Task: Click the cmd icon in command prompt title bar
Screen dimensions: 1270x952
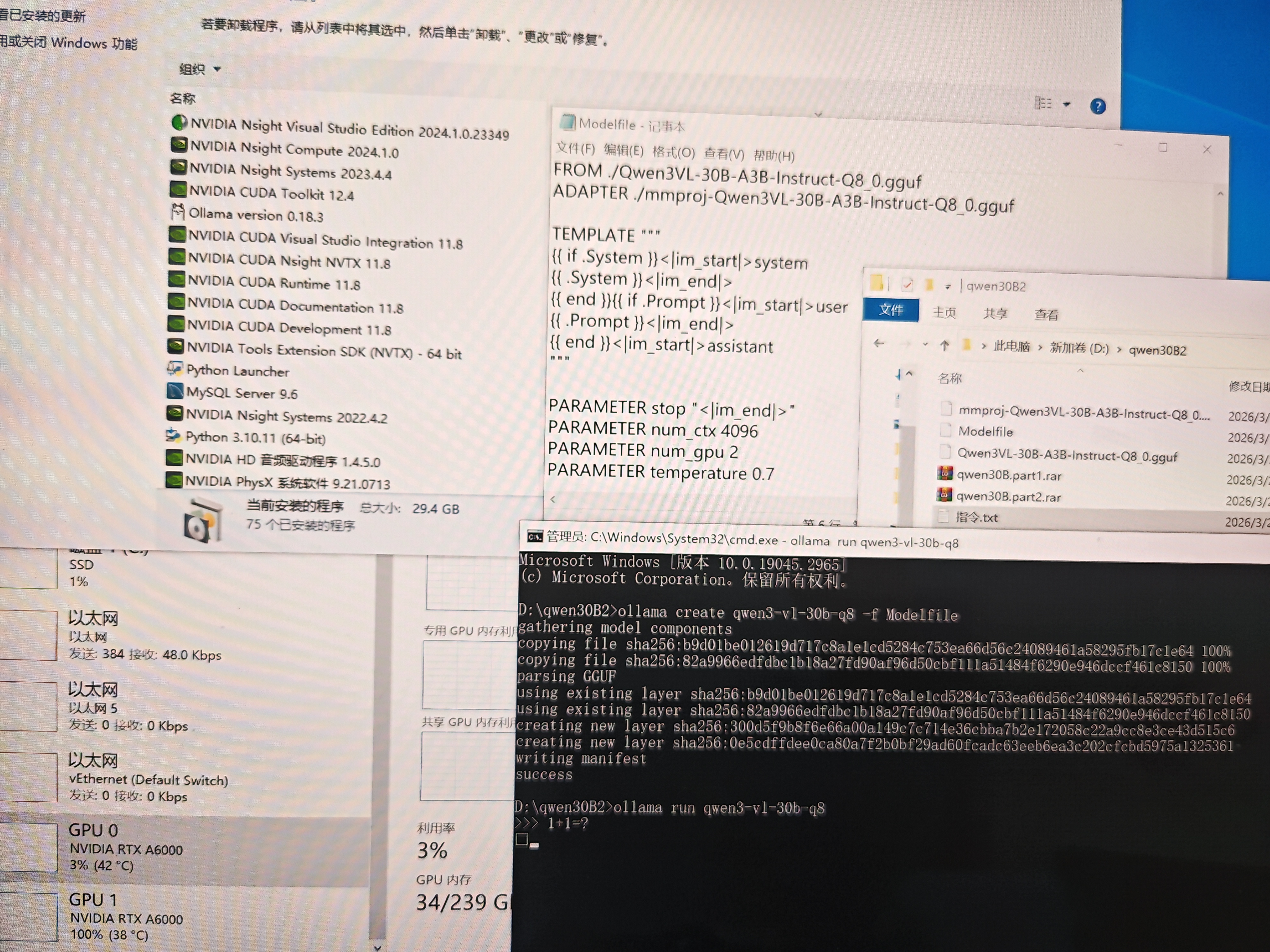Action: [x=535, y=536]
